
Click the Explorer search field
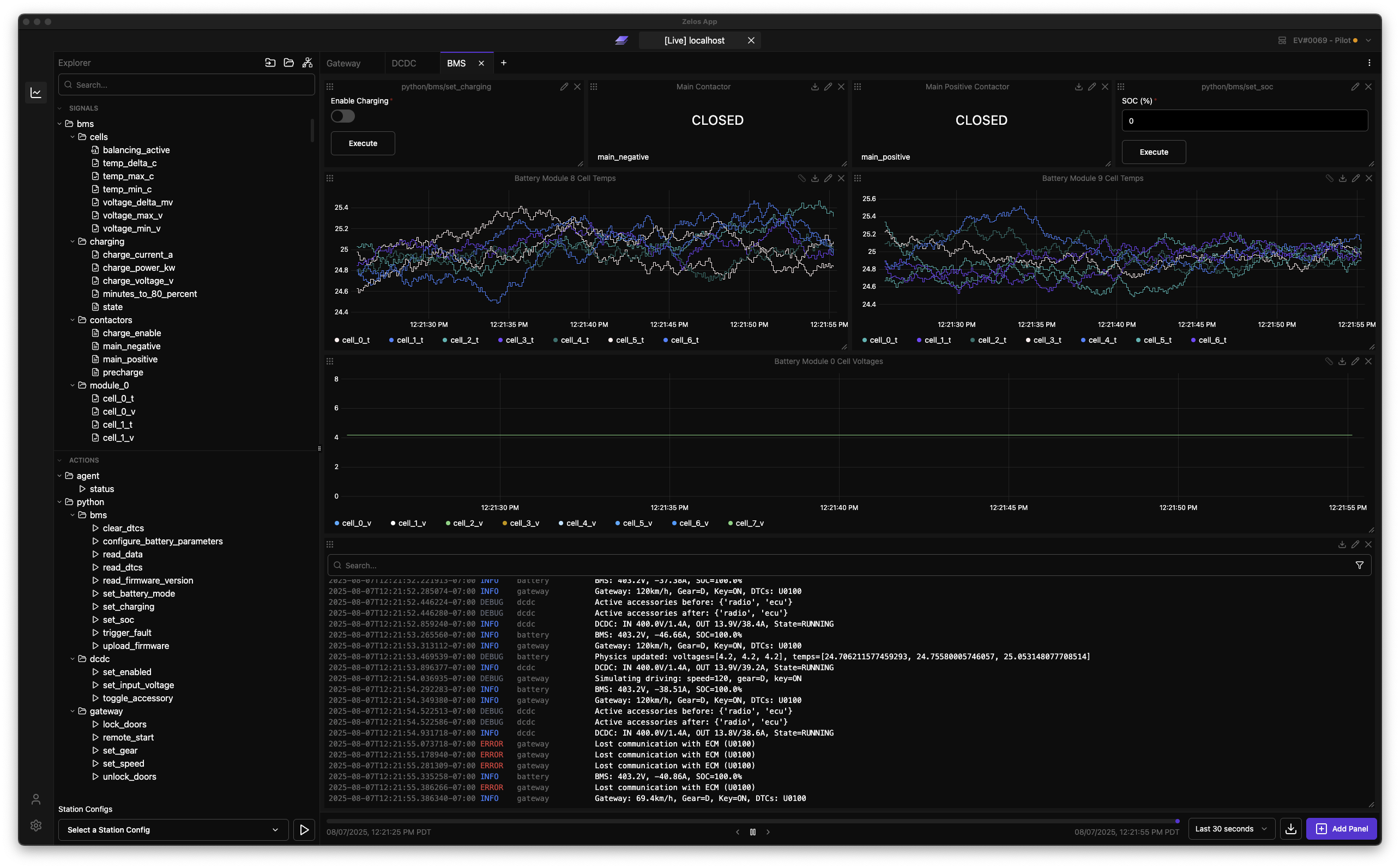coord(186,85)
